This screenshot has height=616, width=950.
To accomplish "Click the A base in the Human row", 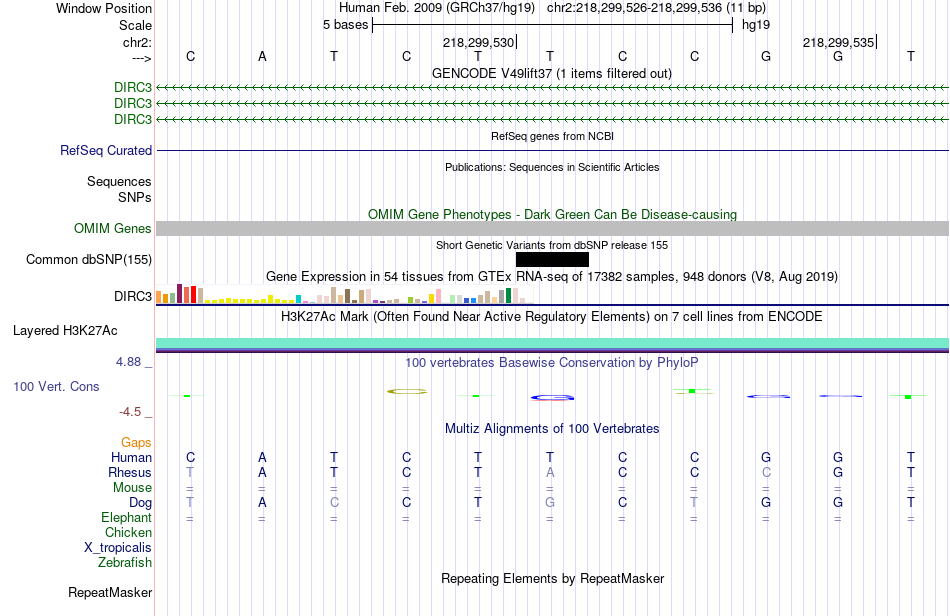I will point(262,457).
